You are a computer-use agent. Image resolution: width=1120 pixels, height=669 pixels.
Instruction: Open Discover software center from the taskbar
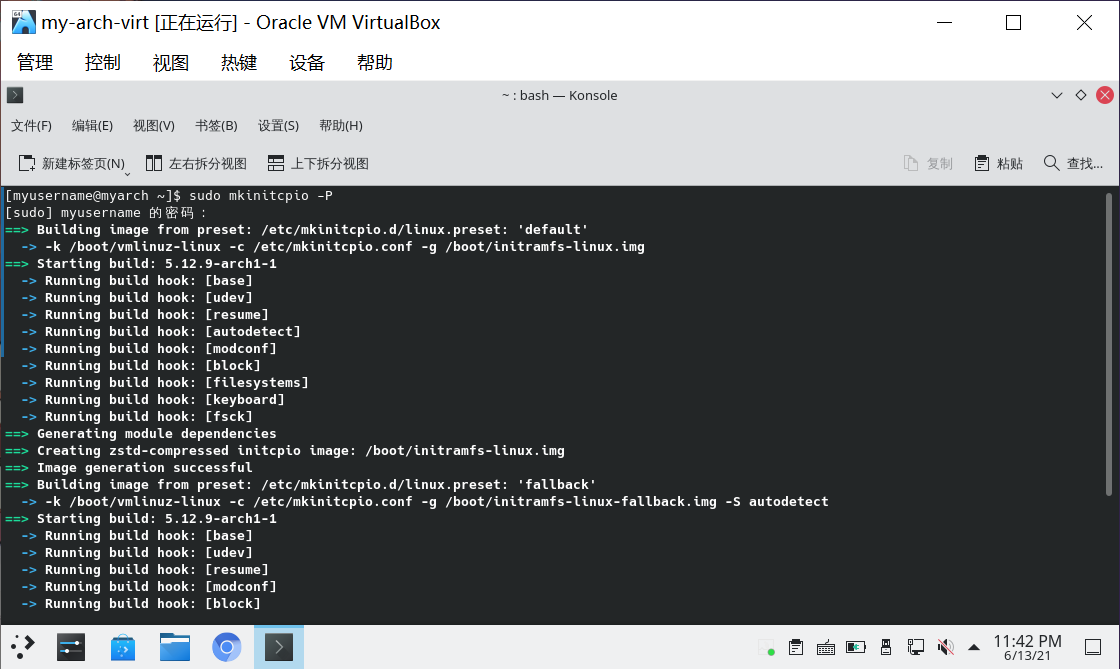(x=123, y=647)
